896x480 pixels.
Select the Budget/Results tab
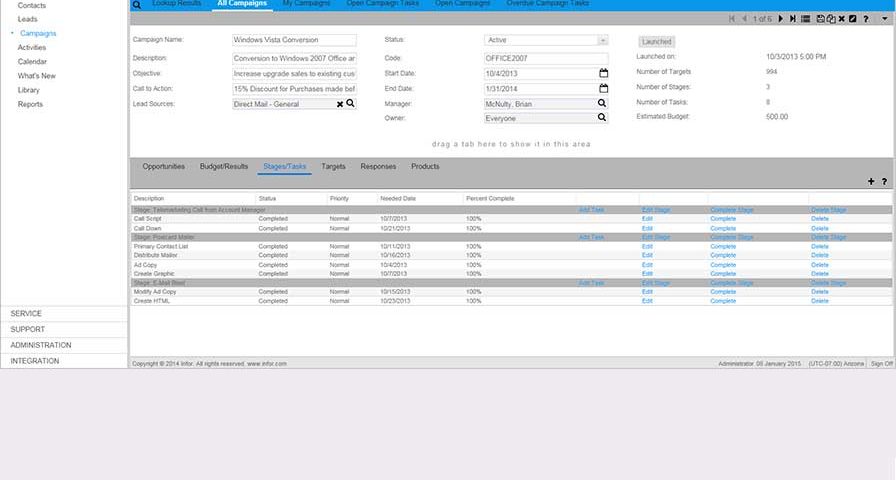(x=223, y=166)
